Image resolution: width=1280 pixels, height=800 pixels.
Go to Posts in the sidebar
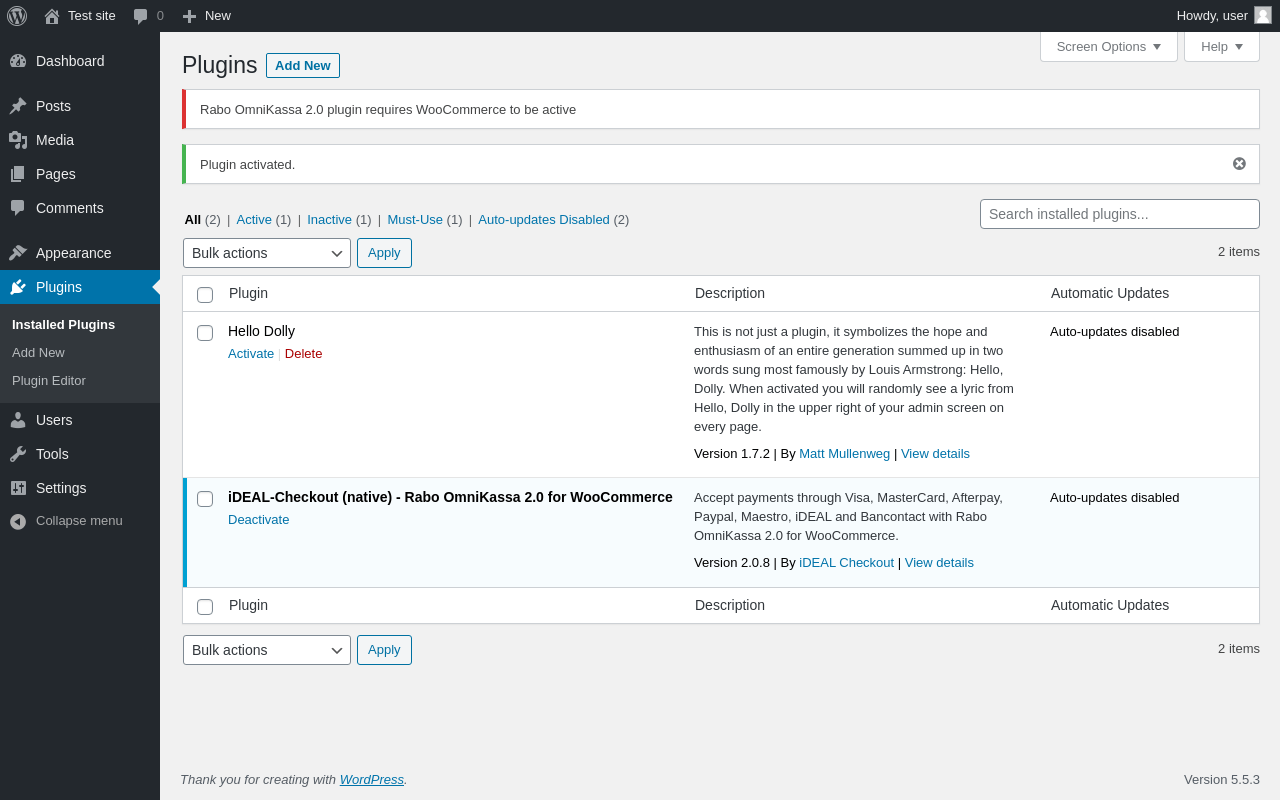point(80,106)
